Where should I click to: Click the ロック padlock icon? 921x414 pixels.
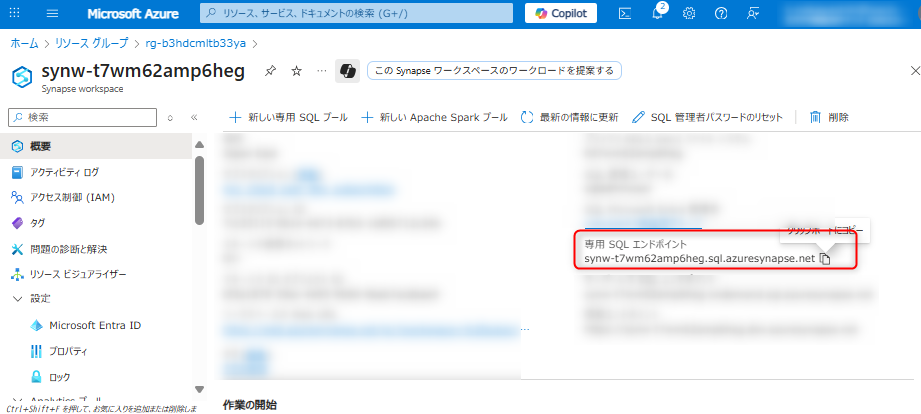coord(36,376)
